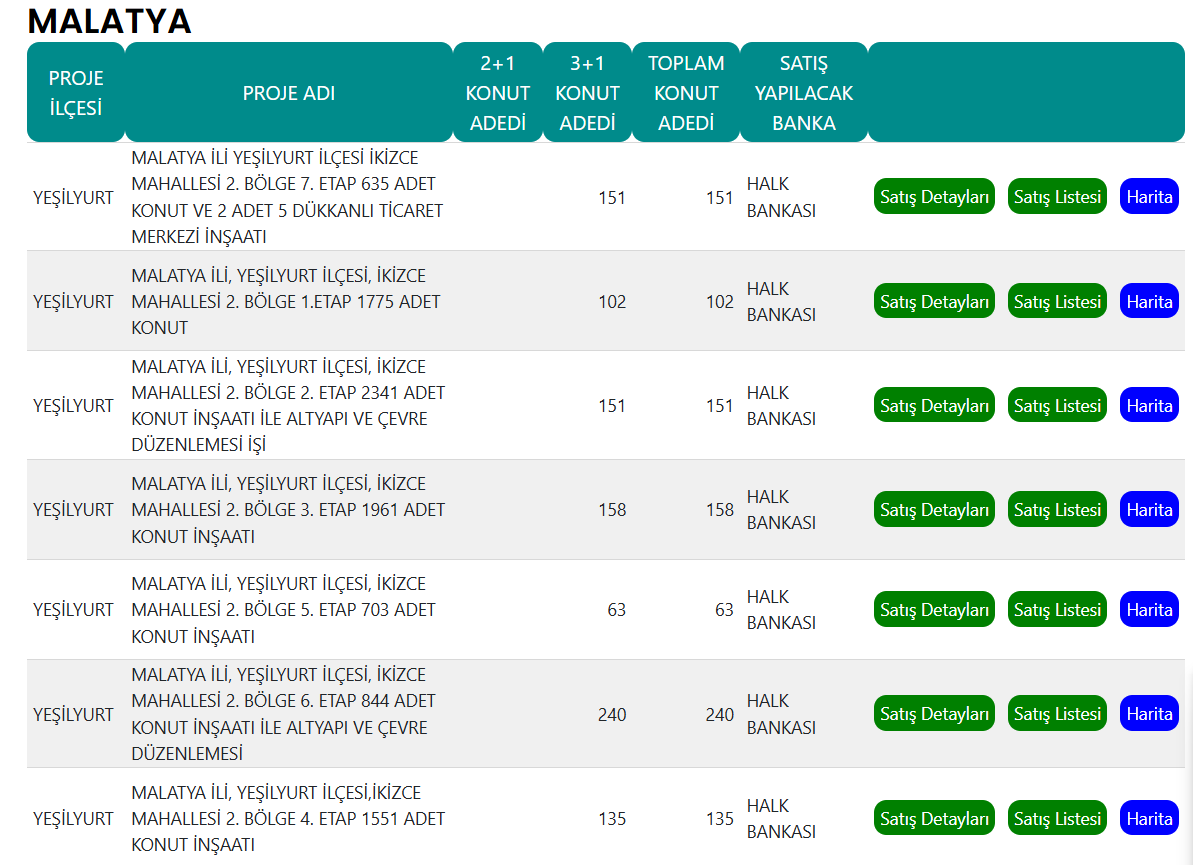
Task: View Satış Listesi for 3. ETAP 1961 ADET project
Action: (x=1057, y=510)
